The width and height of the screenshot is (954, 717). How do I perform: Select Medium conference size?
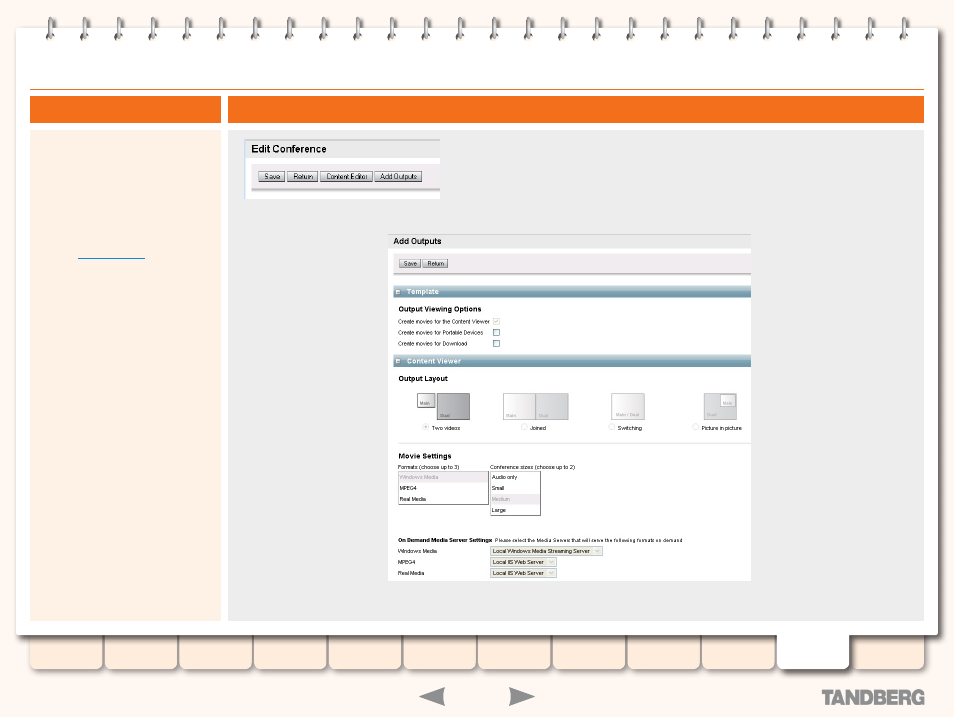[515, 499]
